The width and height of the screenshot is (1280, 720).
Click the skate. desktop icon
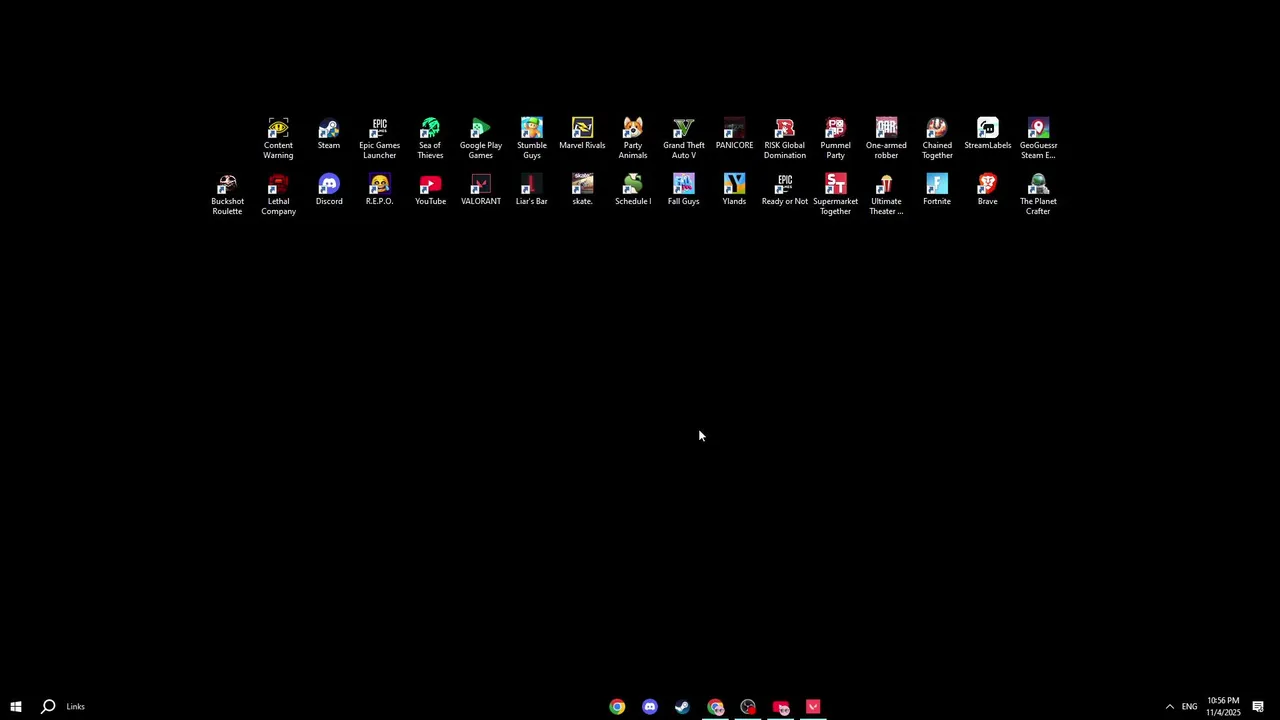point(582,190)
